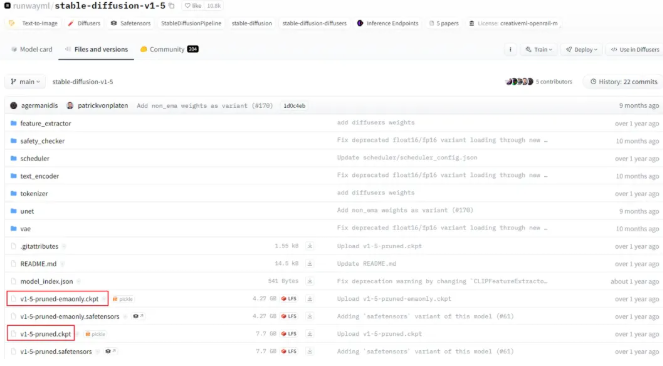663x366 pixels.
Task: Expand the main branch selector
Action: (x=25, y=82)
